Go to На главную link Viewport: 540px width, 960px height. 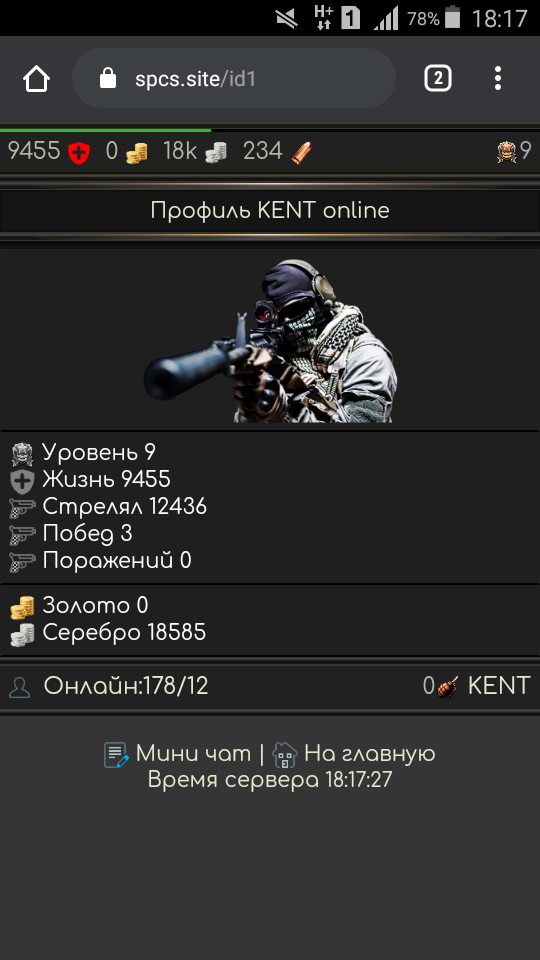[x=369, y=754]
